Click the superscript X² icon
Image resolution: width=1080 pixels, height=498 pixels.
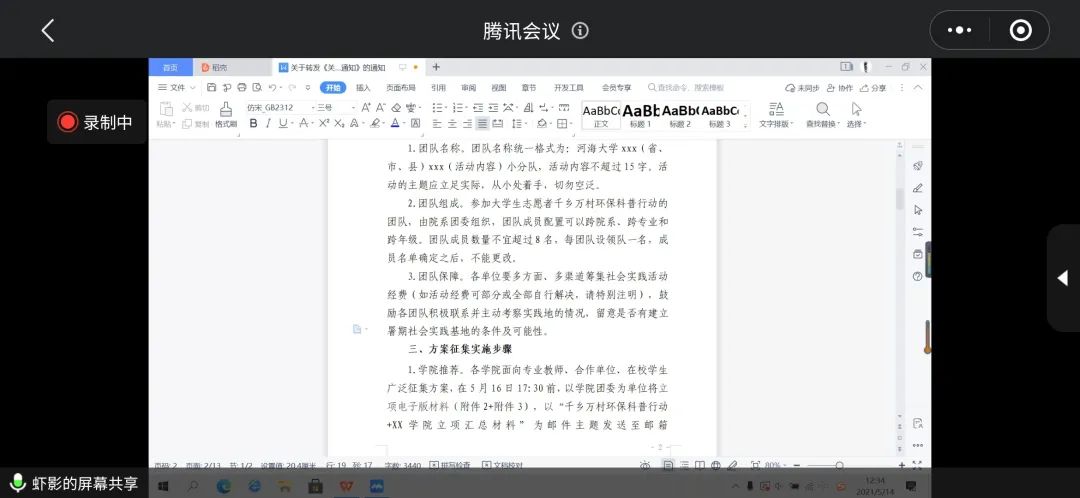[x=324, y=124]
